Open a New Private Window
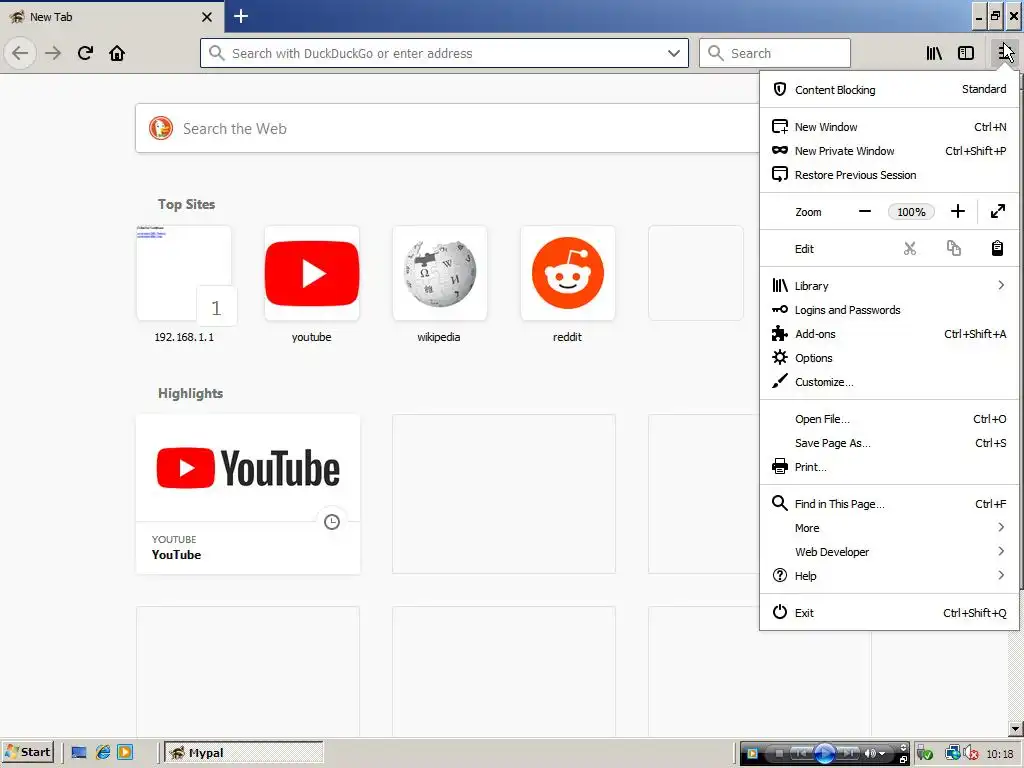1024x768 pixels. click(x=889, y=151)
